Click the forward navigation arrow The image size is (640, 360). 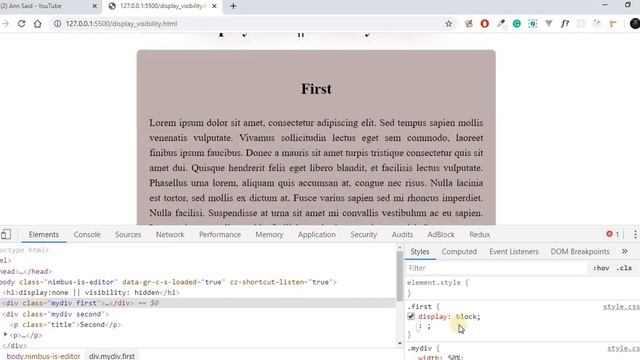click(5, 24)
